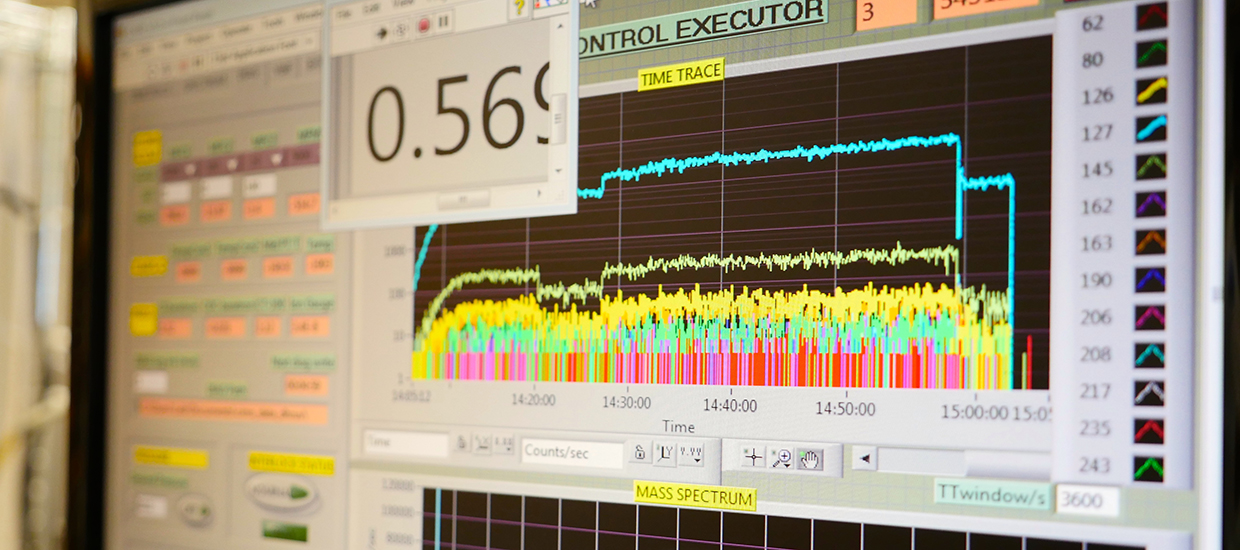Pause execution with the pause button
Image resolution: width=1240 pixels, height=550 pixels.
point(444,20)
